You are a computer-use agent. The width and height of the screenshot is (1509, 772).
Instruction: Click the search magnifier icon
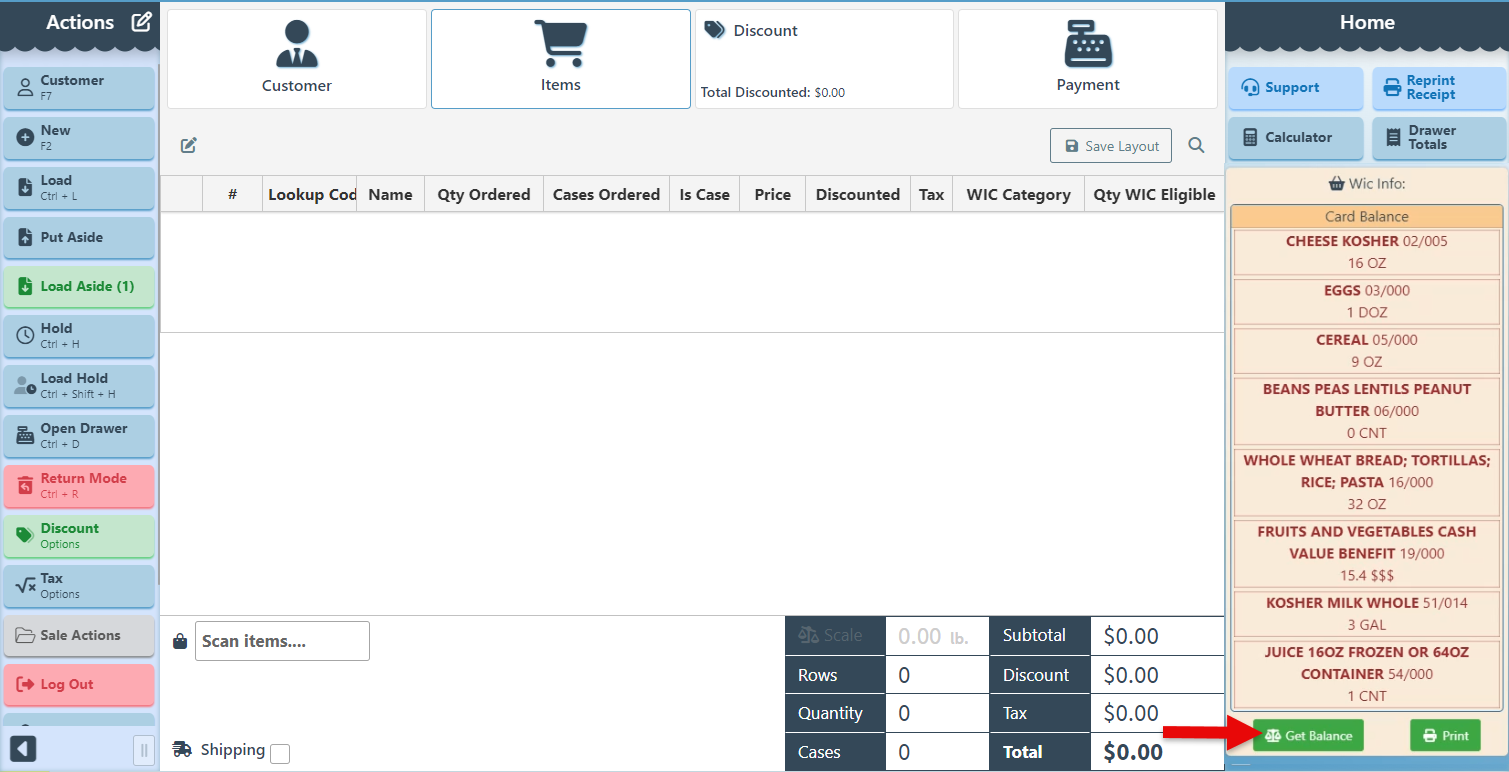click(1196, 146)
